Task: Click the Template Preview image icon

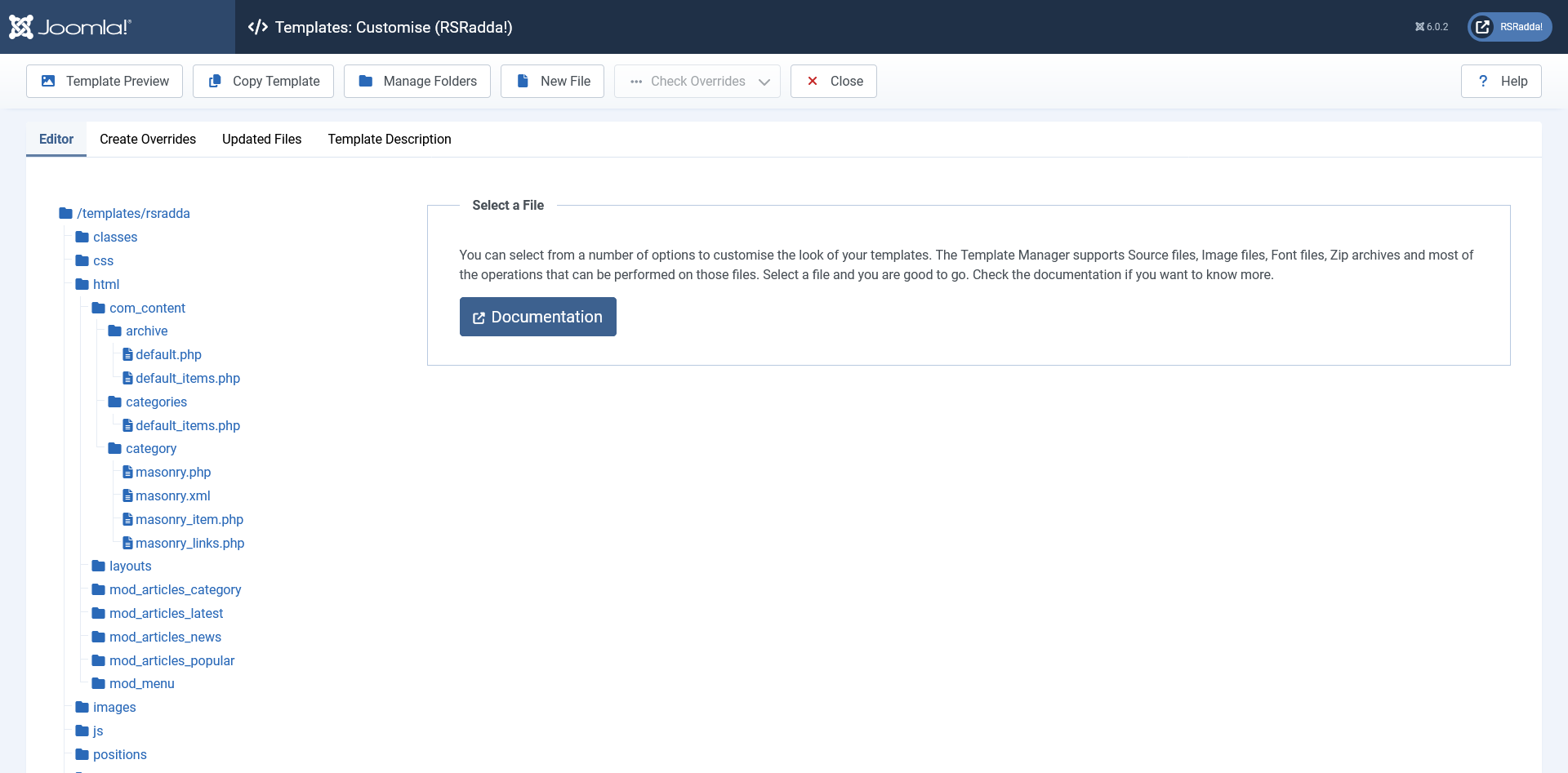Action: pos(48,81)
